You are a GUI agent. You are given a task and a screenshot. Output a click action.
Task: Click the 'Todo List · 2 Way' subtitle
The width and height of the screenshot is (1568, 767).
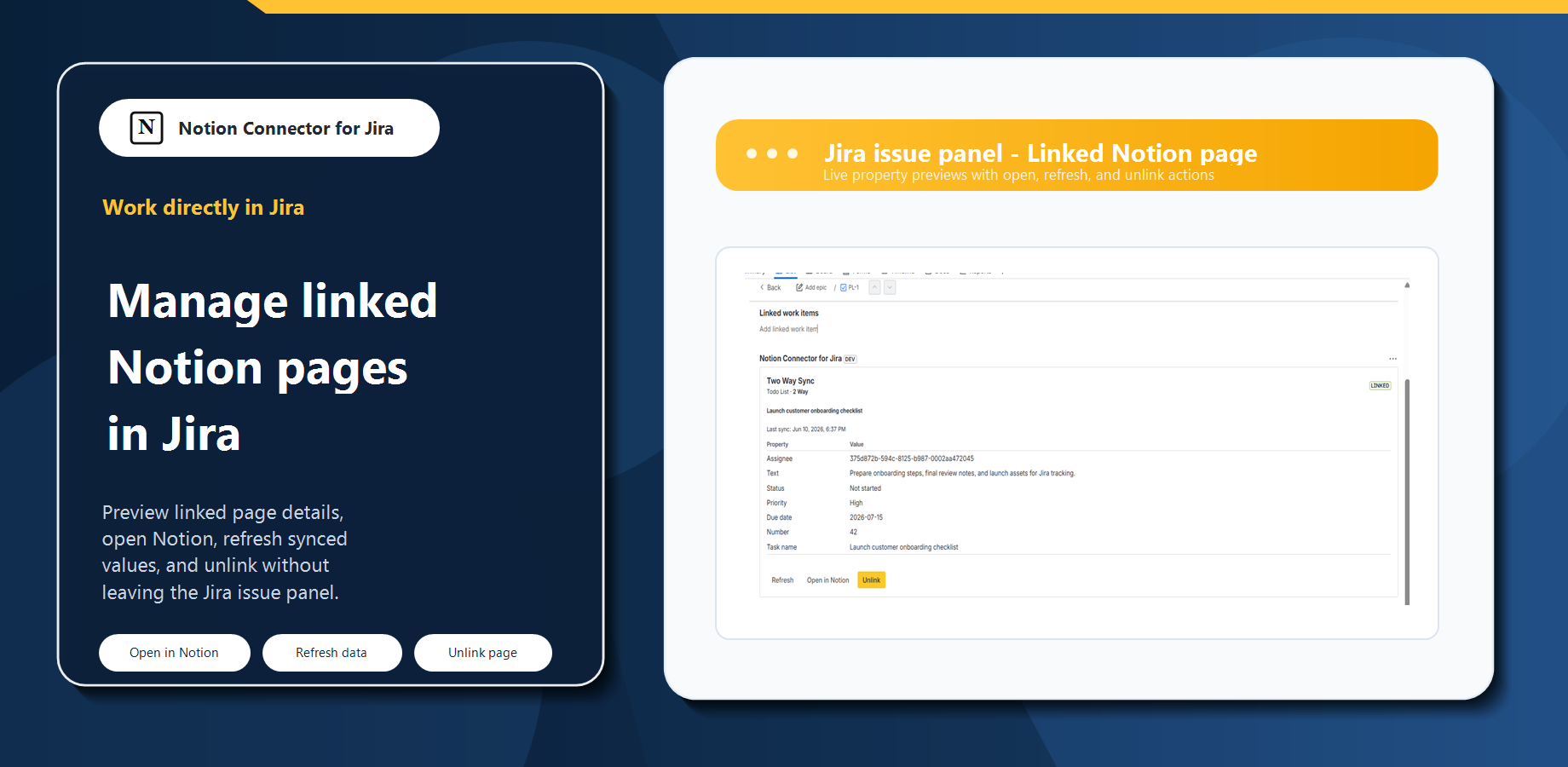[787, 392]
